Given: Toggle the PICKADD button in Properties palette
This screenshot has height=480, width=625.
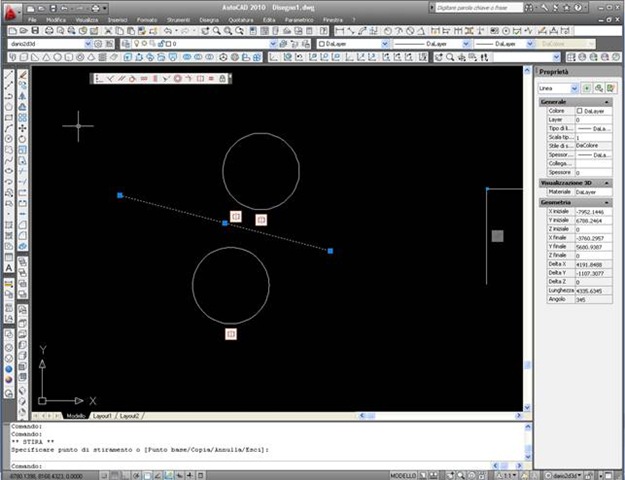Looking at the screenshot, I should coord(586,88).
